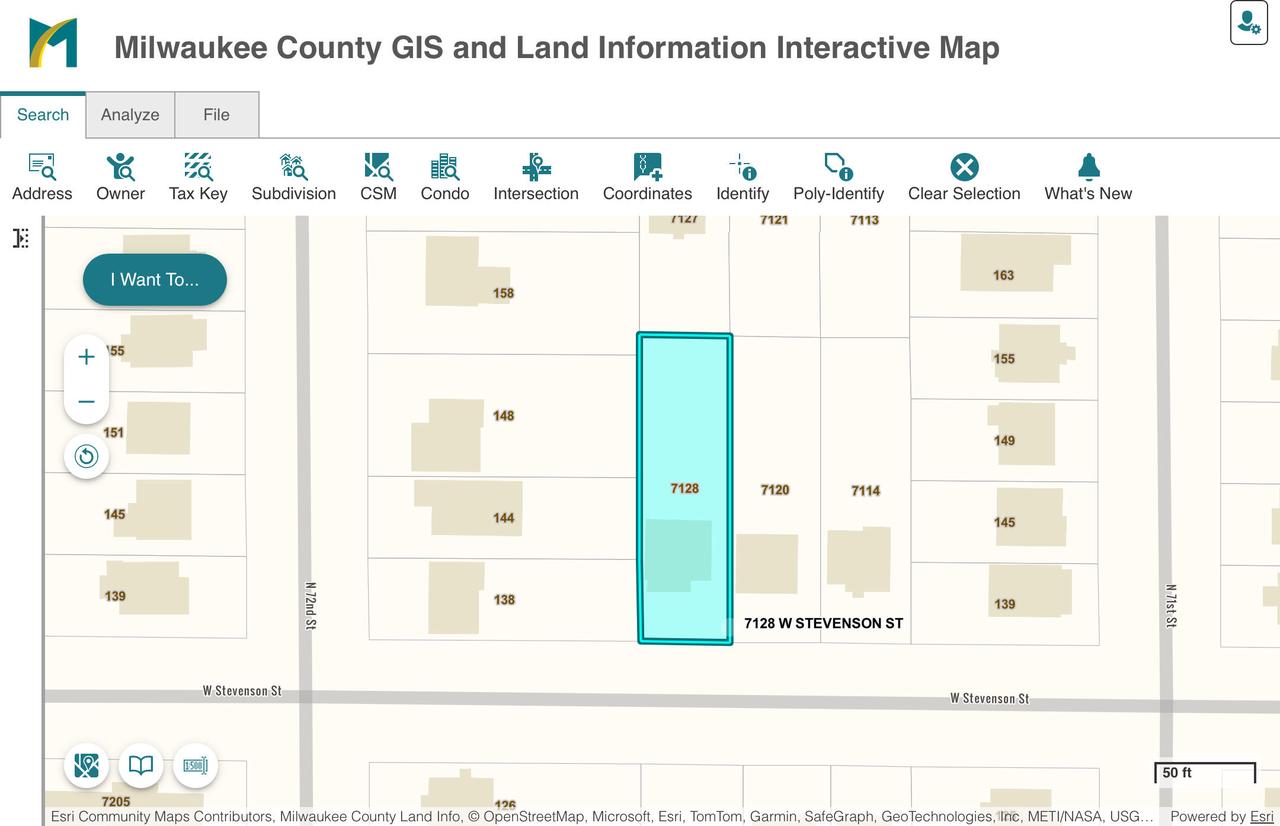Expand the left side panel

point(21,238)
